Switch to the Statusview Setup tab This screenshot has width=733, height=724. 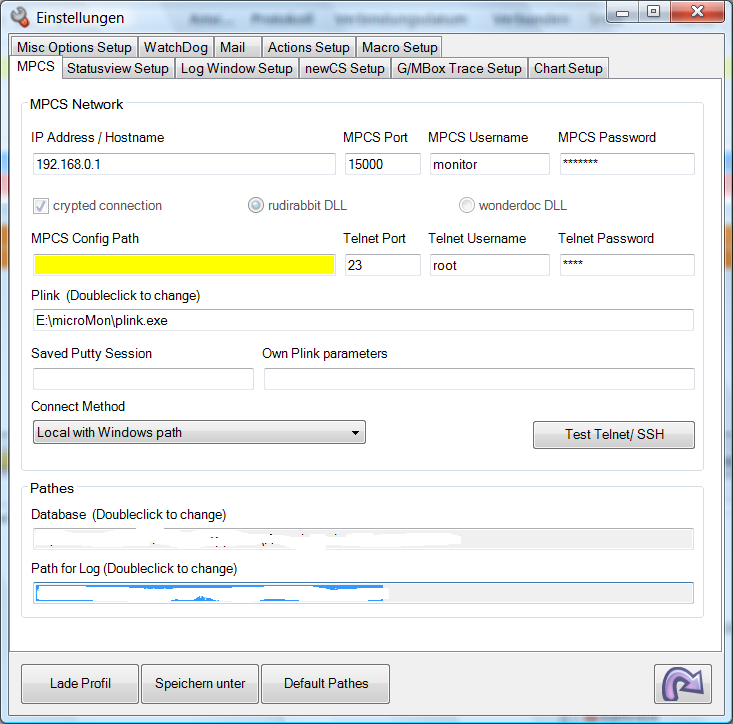pos(117,68)
